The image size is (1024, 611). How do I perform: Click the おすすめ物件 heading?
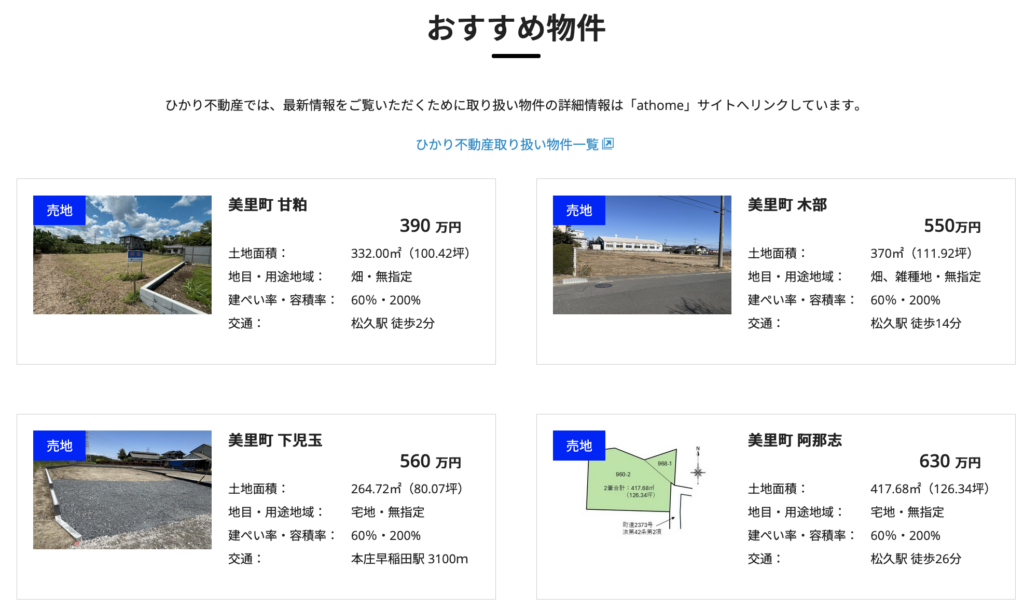(516, 28)
